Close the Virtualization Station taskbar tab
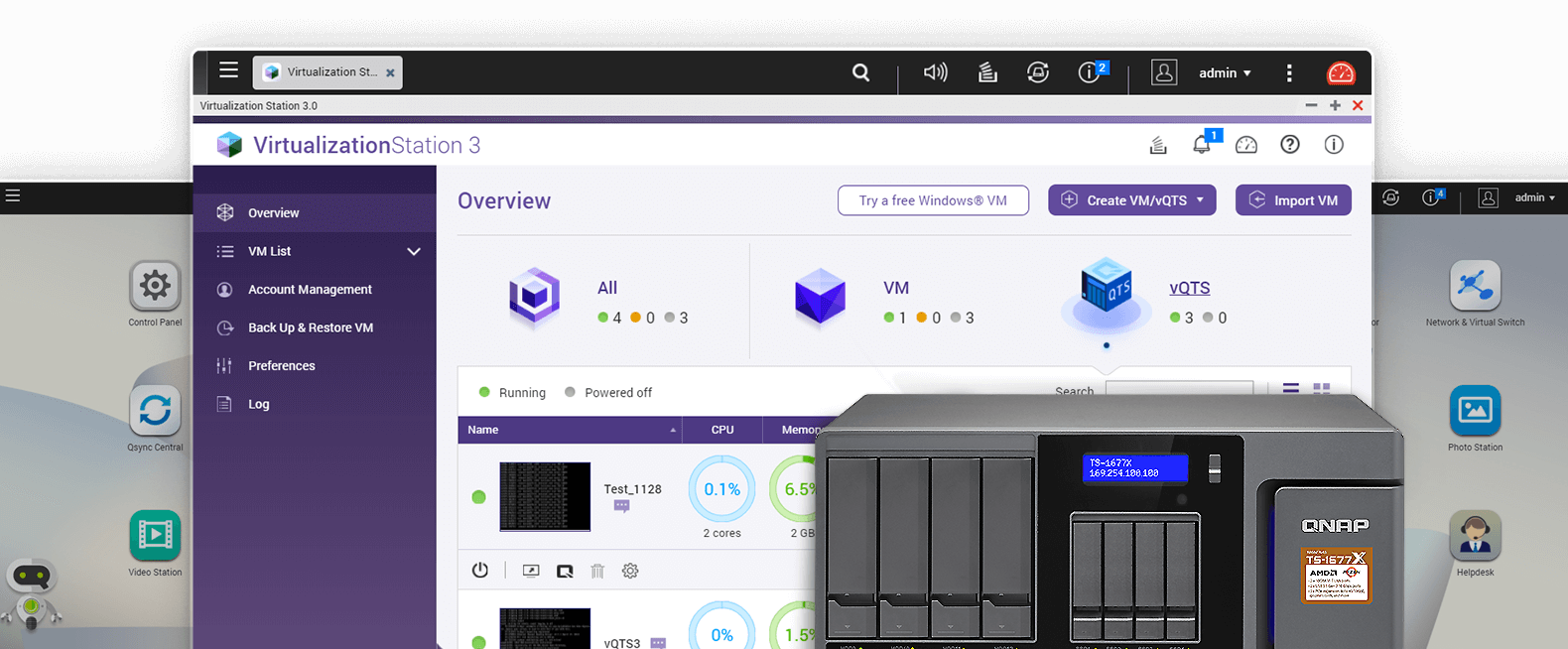This screenshot has height=649, width=1568. [390, 72]
